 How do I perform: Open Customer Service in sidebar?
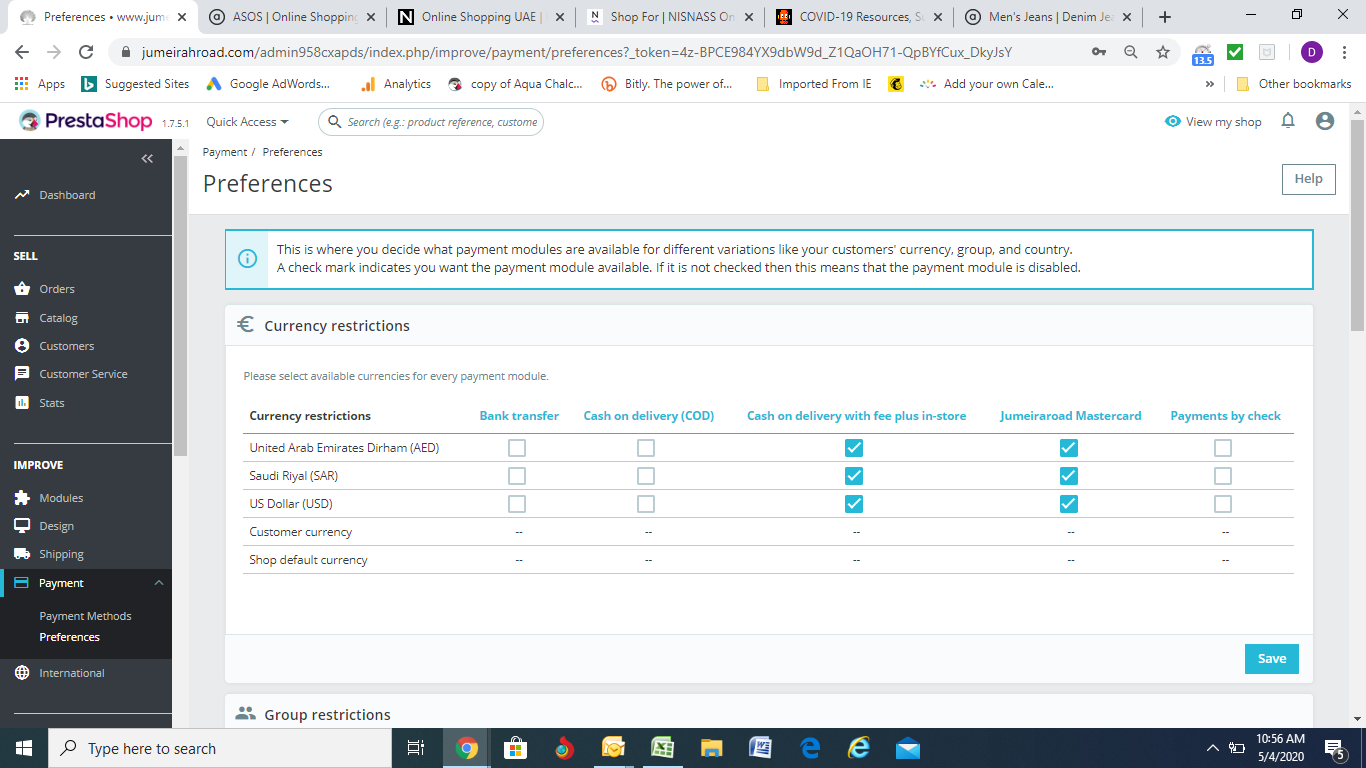coord(83,374)
